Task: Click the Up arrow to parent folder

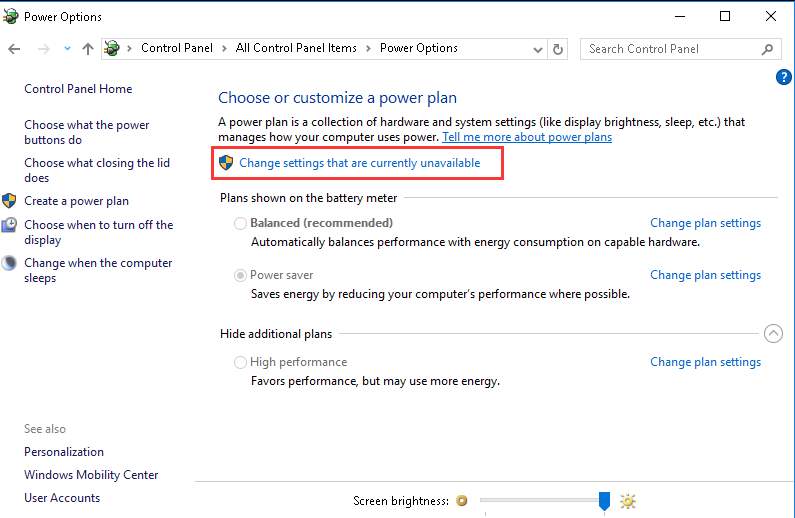Action: (x=88, y=48)
